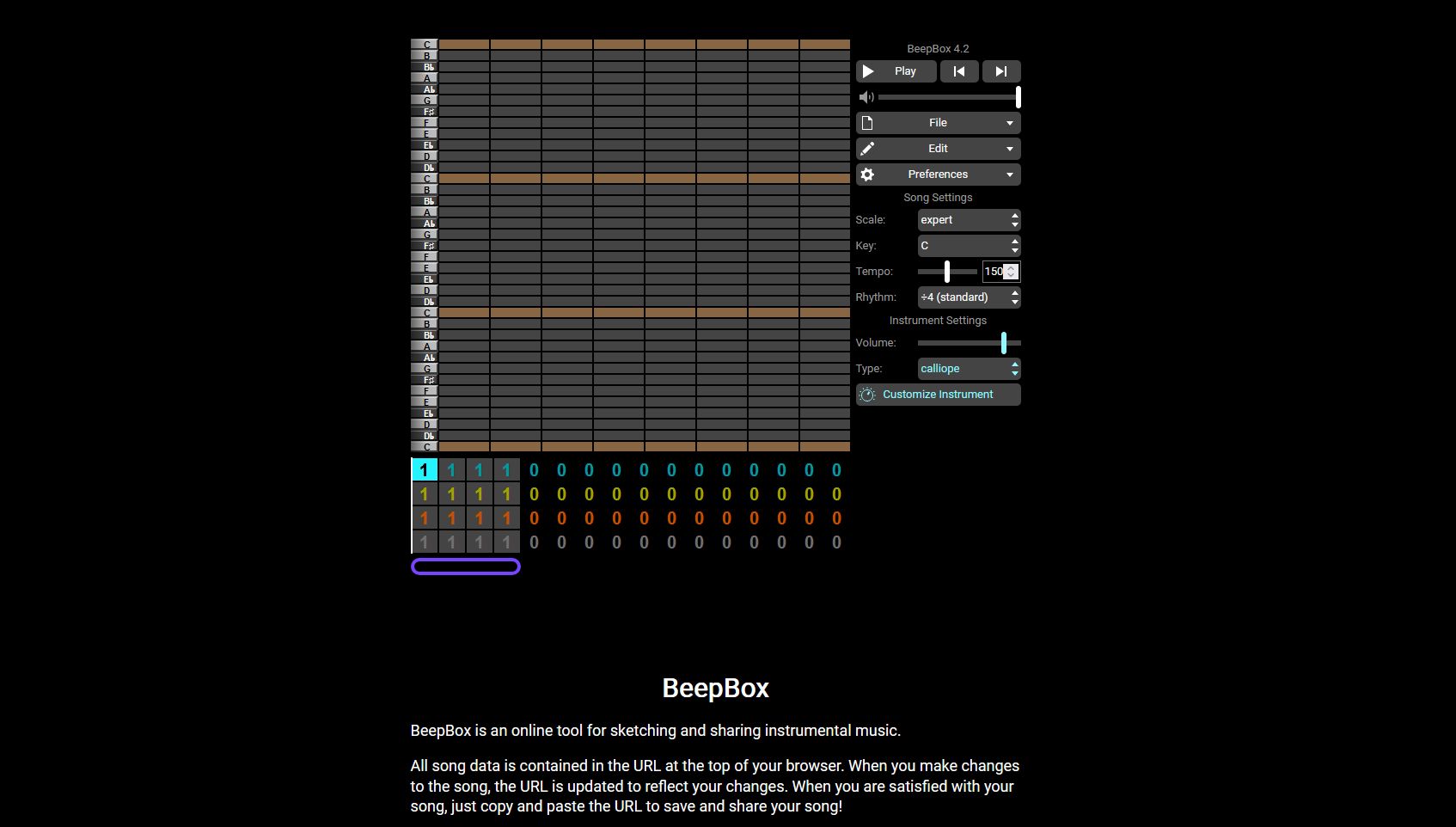This screenshot has width=1456, height=827.
Task: Open the Preferences menu
Action: 939,175
